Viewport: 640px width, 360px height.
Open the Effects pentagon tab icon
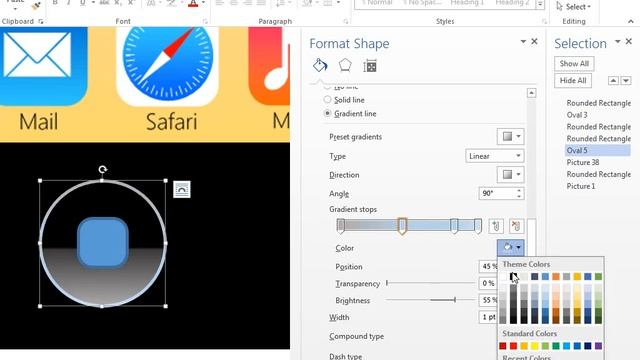pos(345,65)
